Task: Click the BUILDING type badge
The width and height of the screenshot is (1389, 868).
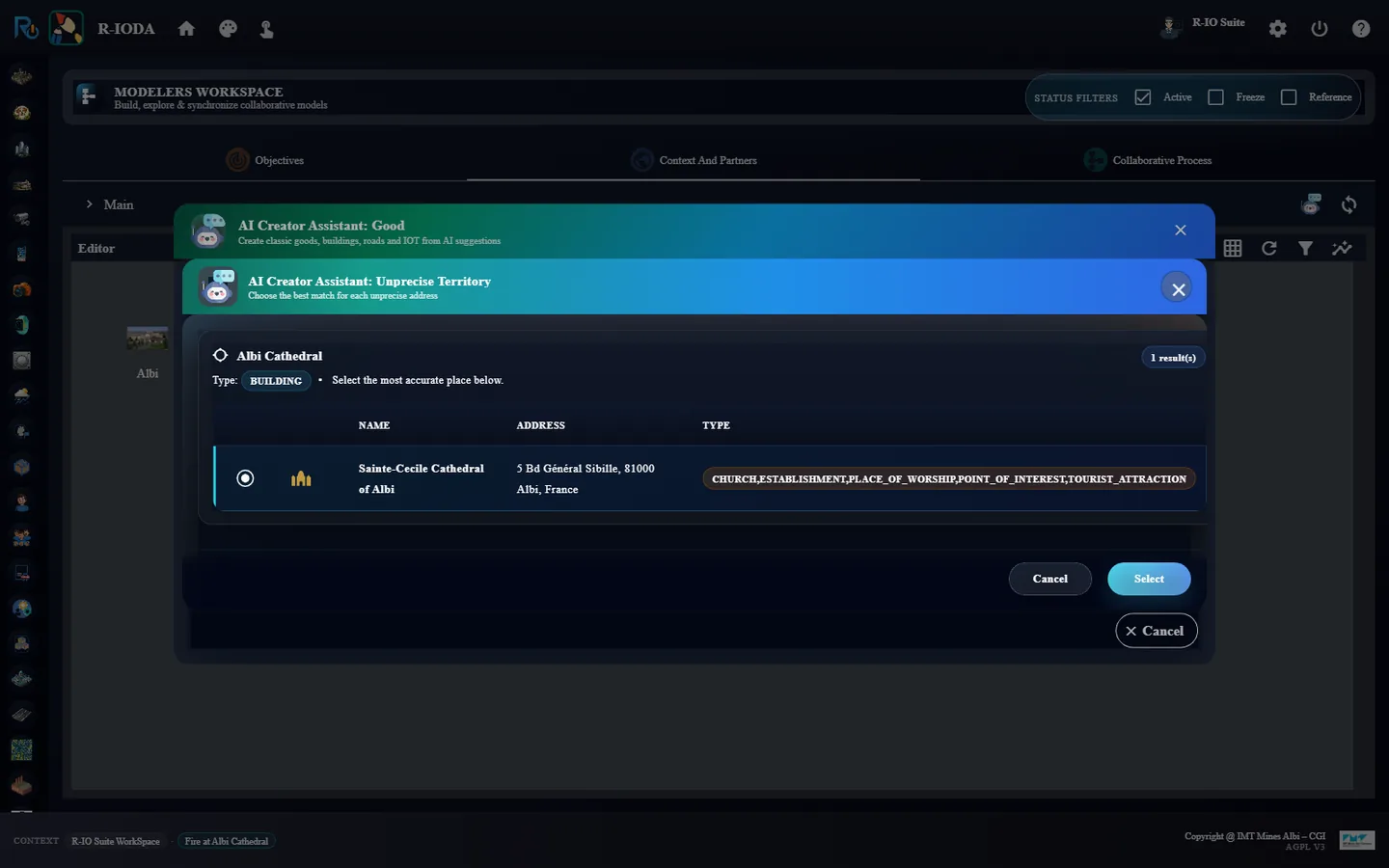Action: (x=276, y=381)
